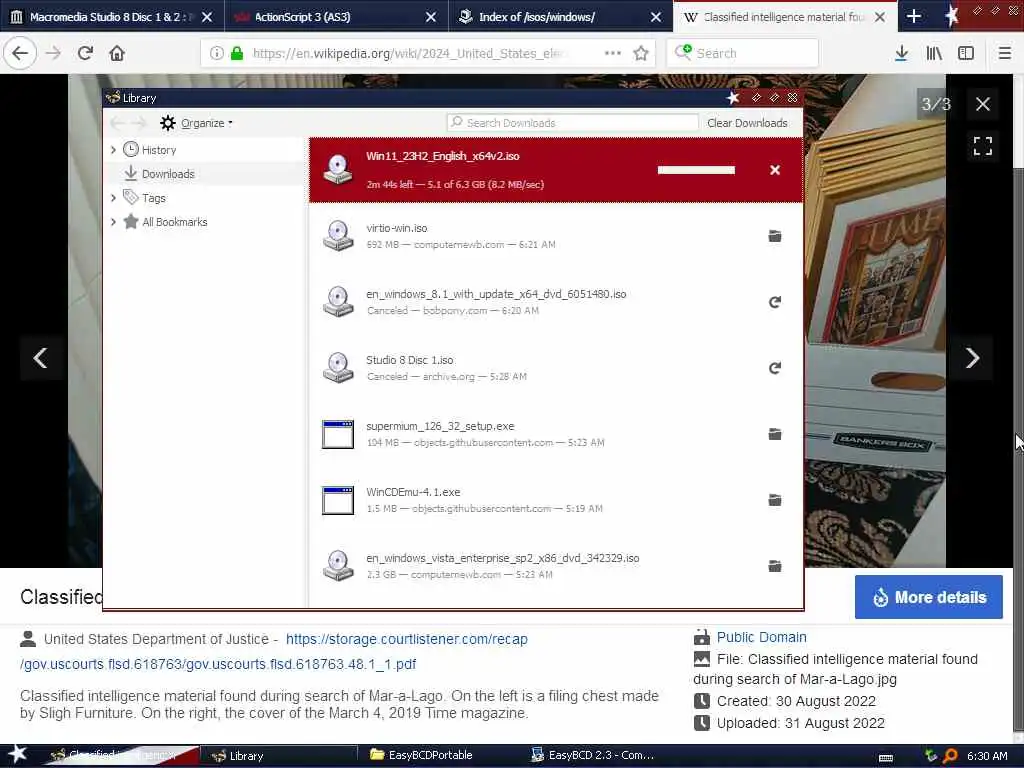This screenshot has height=768, width=1024.
Task: Switch to Library window in taskbar
Action: tap(278, 756)
